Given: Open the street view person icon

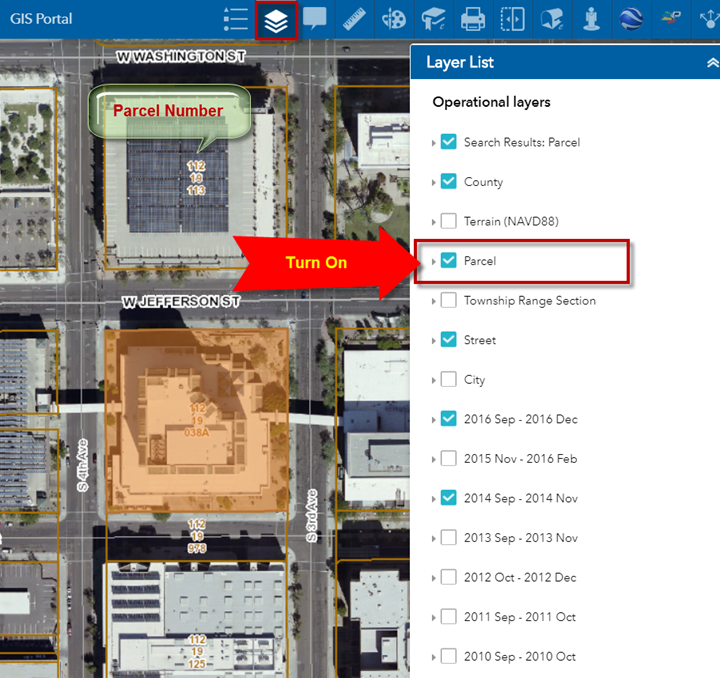Looking at the screenshot, I should (x=591, y=19).
